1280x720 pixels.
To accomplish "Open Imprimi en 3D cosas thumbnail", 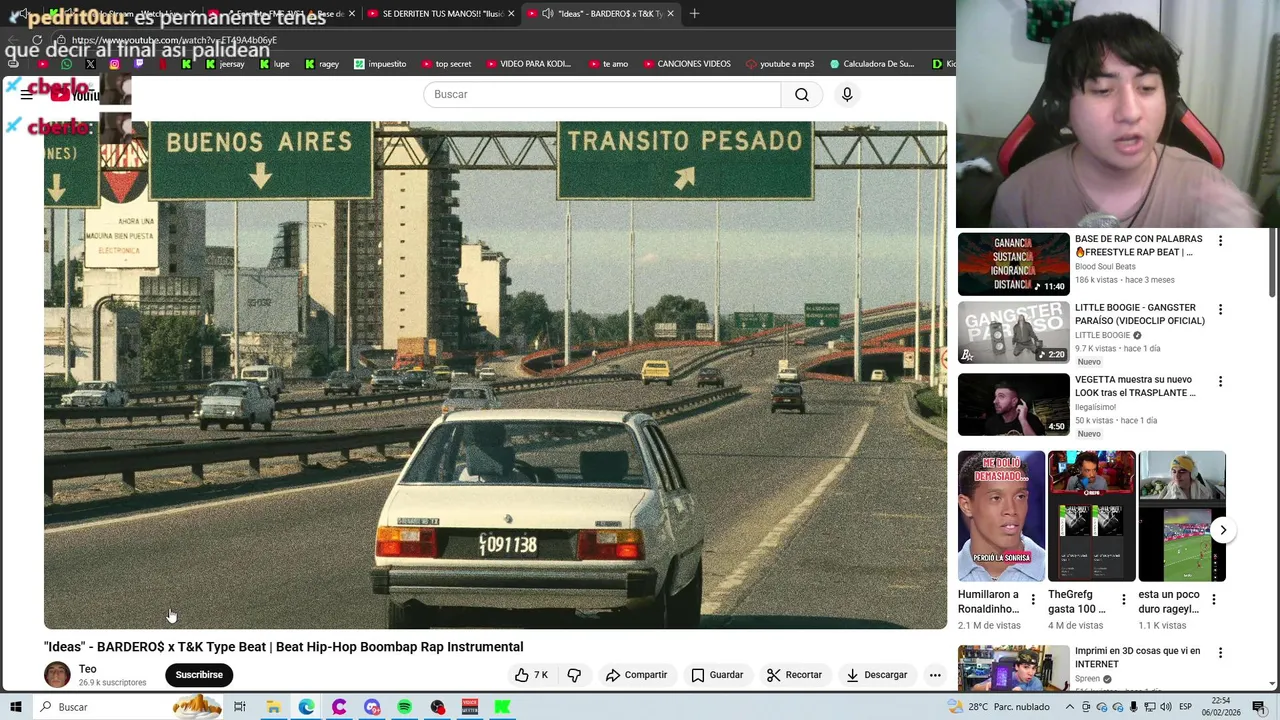I will tap(1014, 669).
